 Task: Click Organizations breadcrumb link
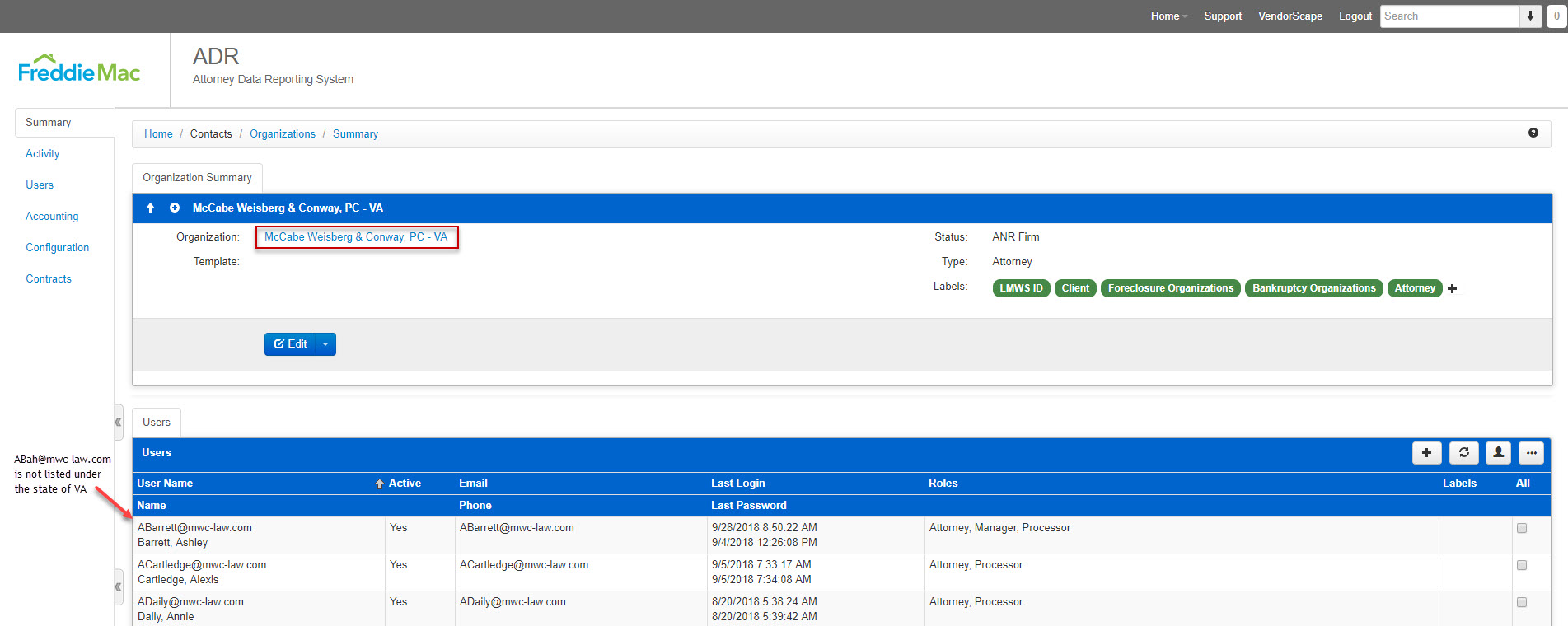283,134
